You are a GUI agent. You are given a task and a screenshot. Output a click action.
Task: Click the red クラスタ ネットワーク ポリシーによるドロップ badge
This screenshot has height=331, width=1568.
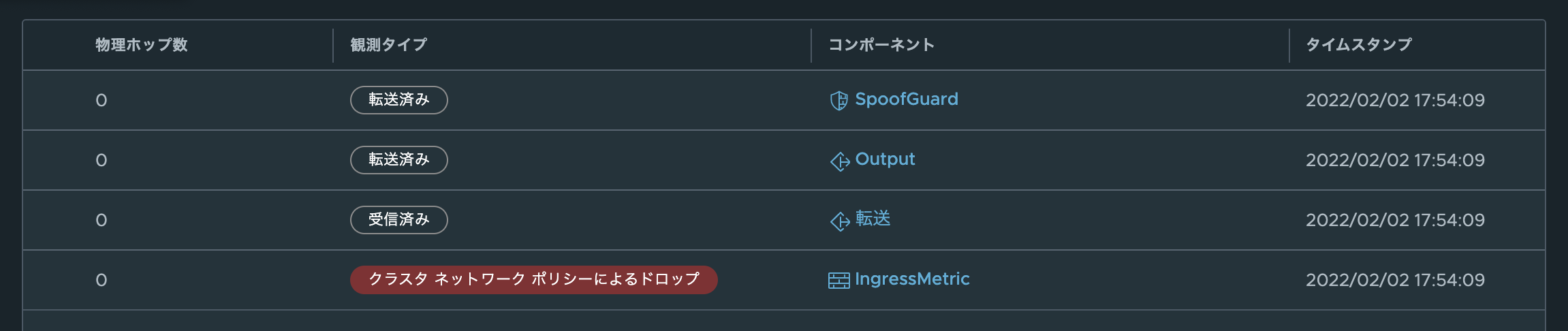coord(533,280)
